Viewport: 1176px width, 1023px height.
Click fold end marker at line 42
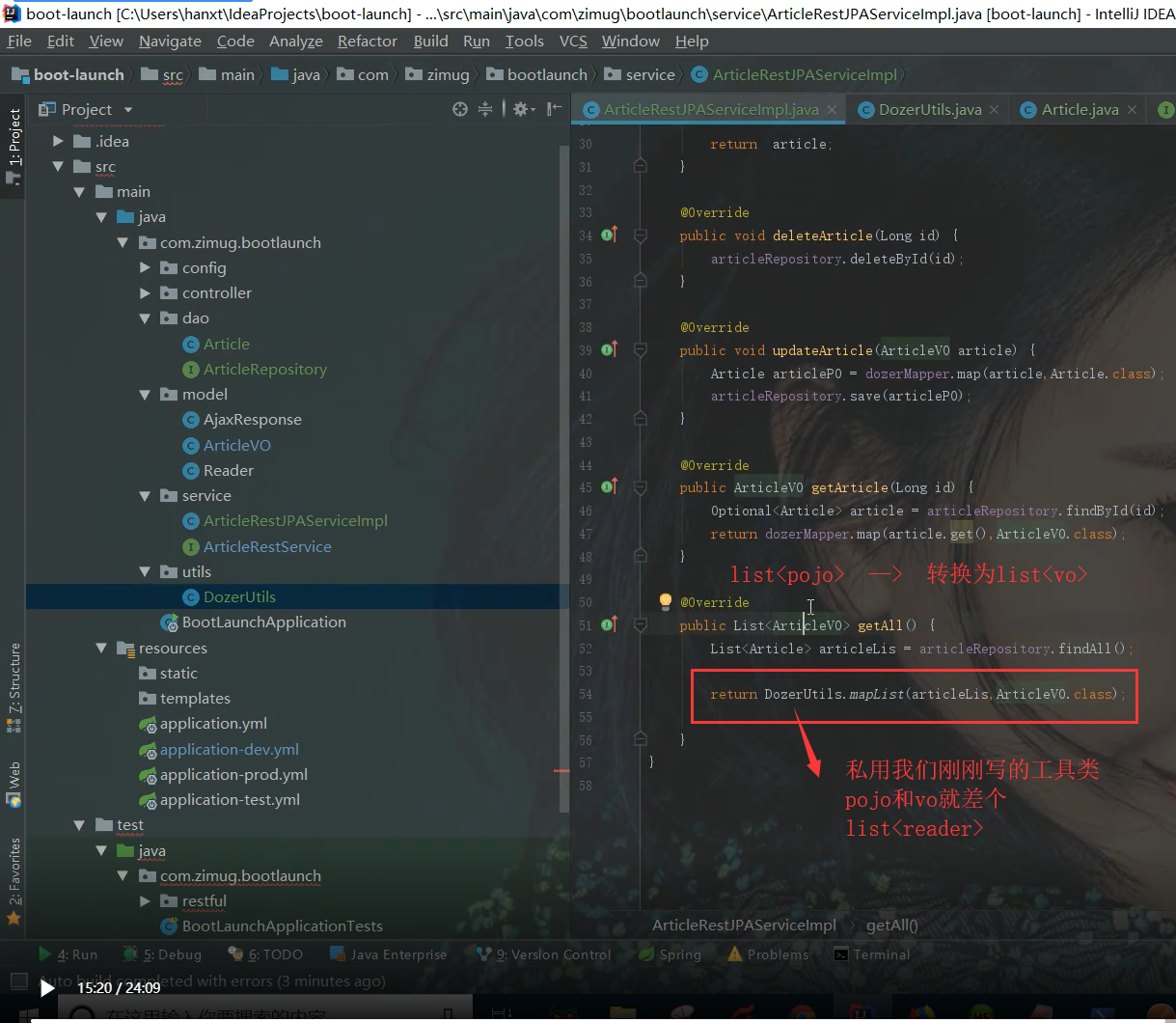640,418
